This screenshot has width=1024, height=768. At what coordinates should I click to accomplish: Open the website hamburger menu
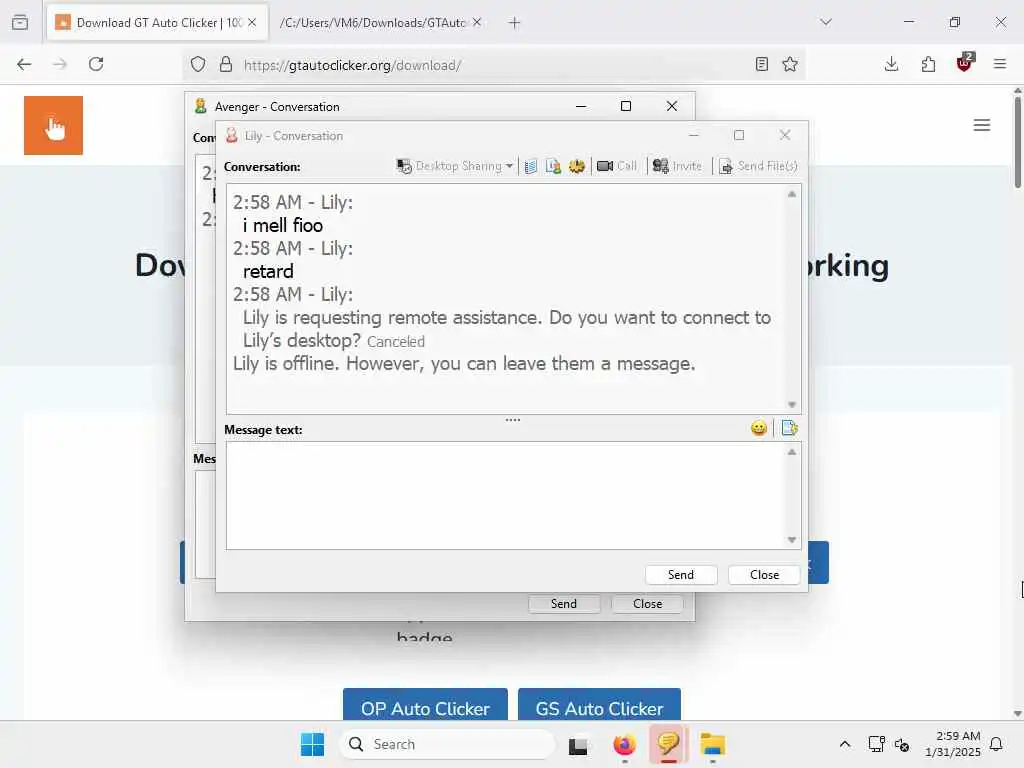click(x=982, y=125)
